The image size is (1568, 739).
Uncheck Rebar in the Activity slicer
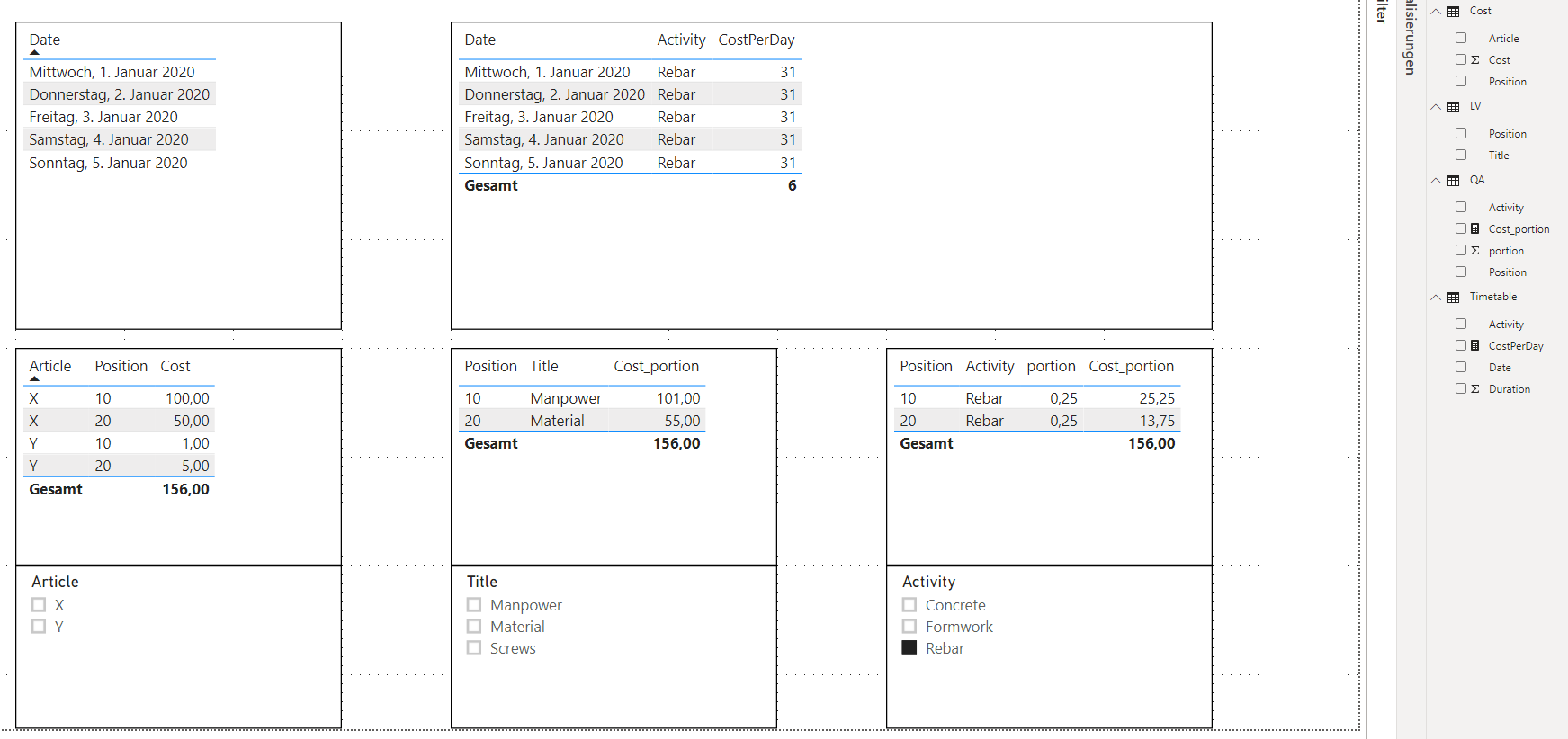coord(909,648)
